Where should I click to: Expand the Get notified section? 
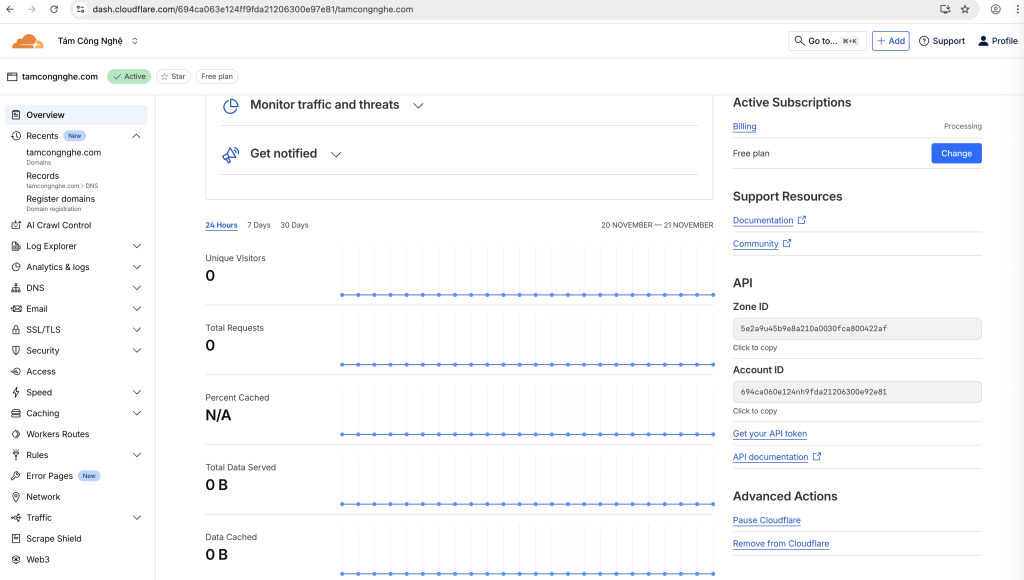click(x=336, y=154)
